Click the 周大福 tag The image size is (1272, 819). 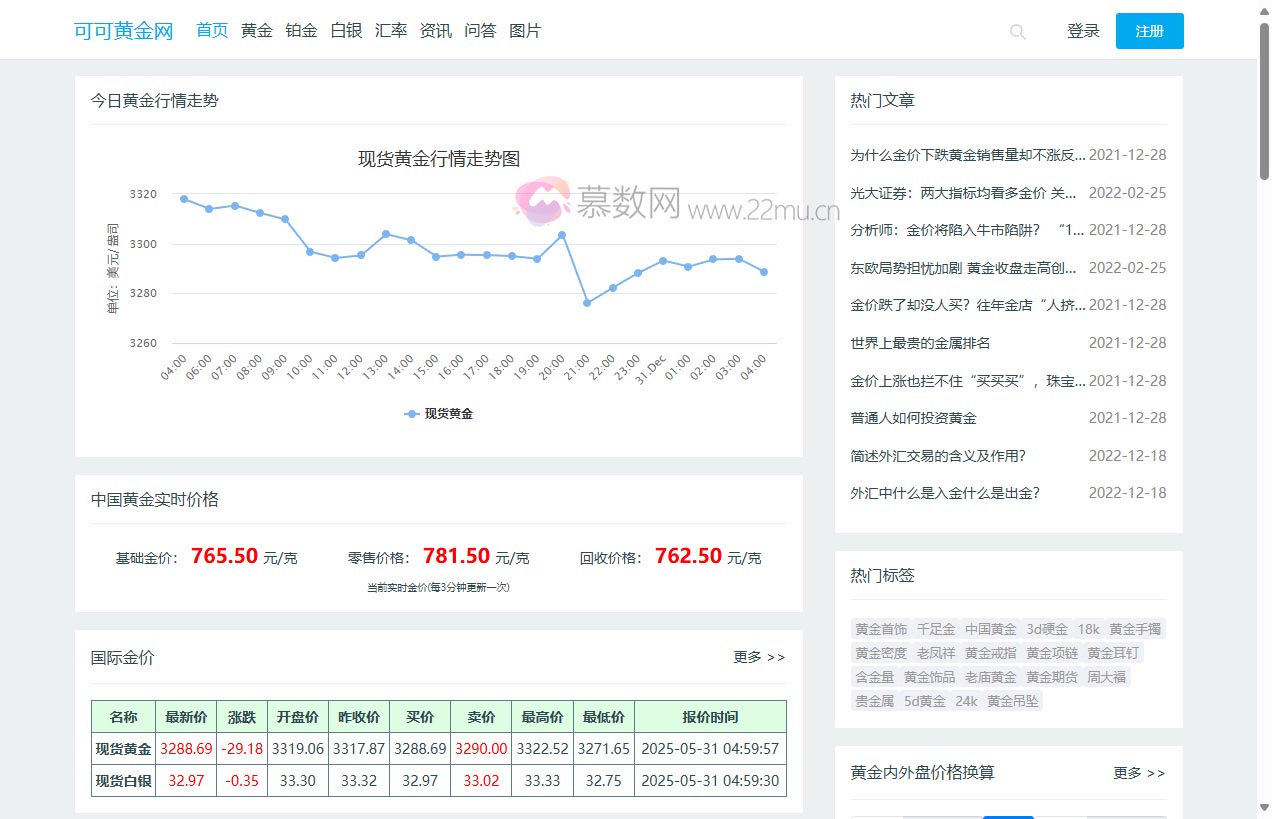pos(1107,676)
